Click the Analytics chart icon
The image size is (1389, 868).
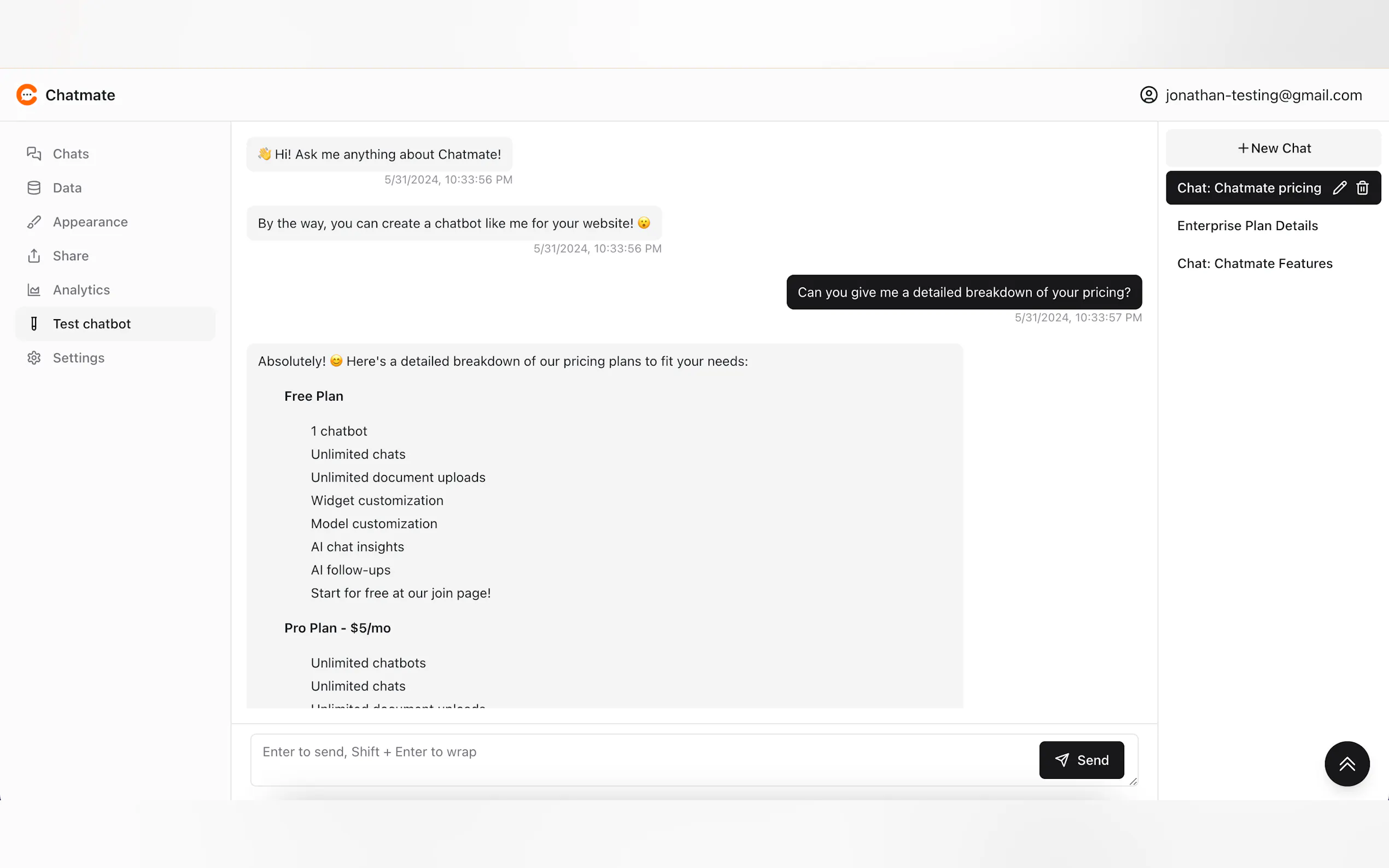tap(34, 290)
